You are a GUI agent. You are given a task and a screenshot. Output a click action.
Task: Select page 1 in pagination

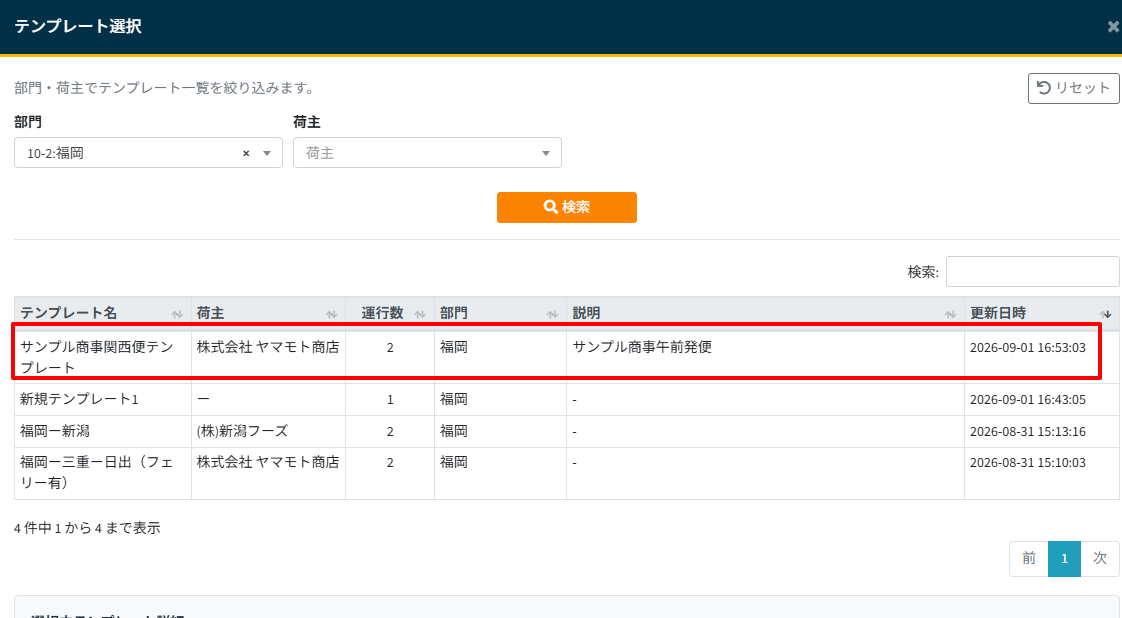point(1065,559)
